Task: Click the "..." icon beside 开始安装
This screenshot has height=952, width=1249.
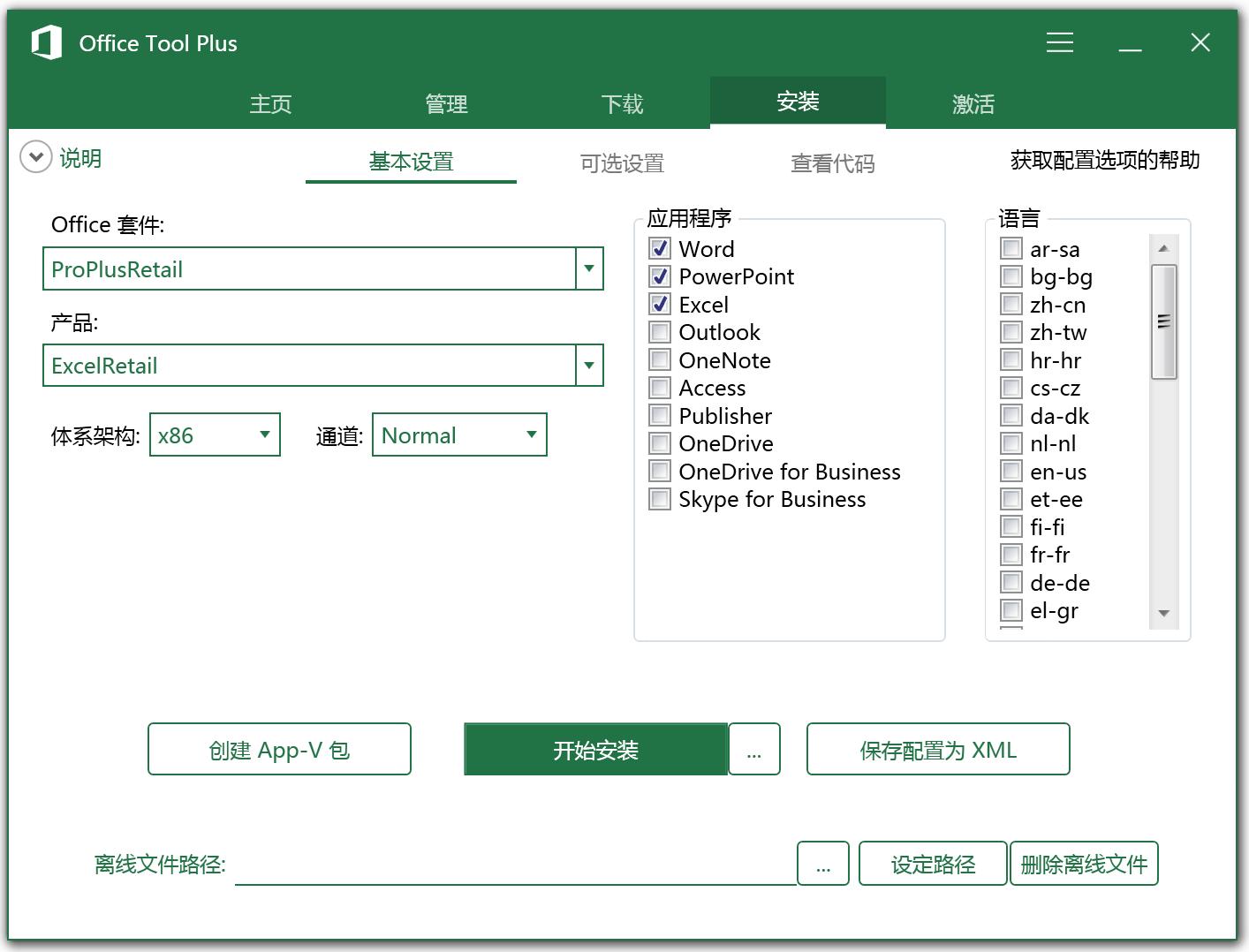Action: point(754,749)
